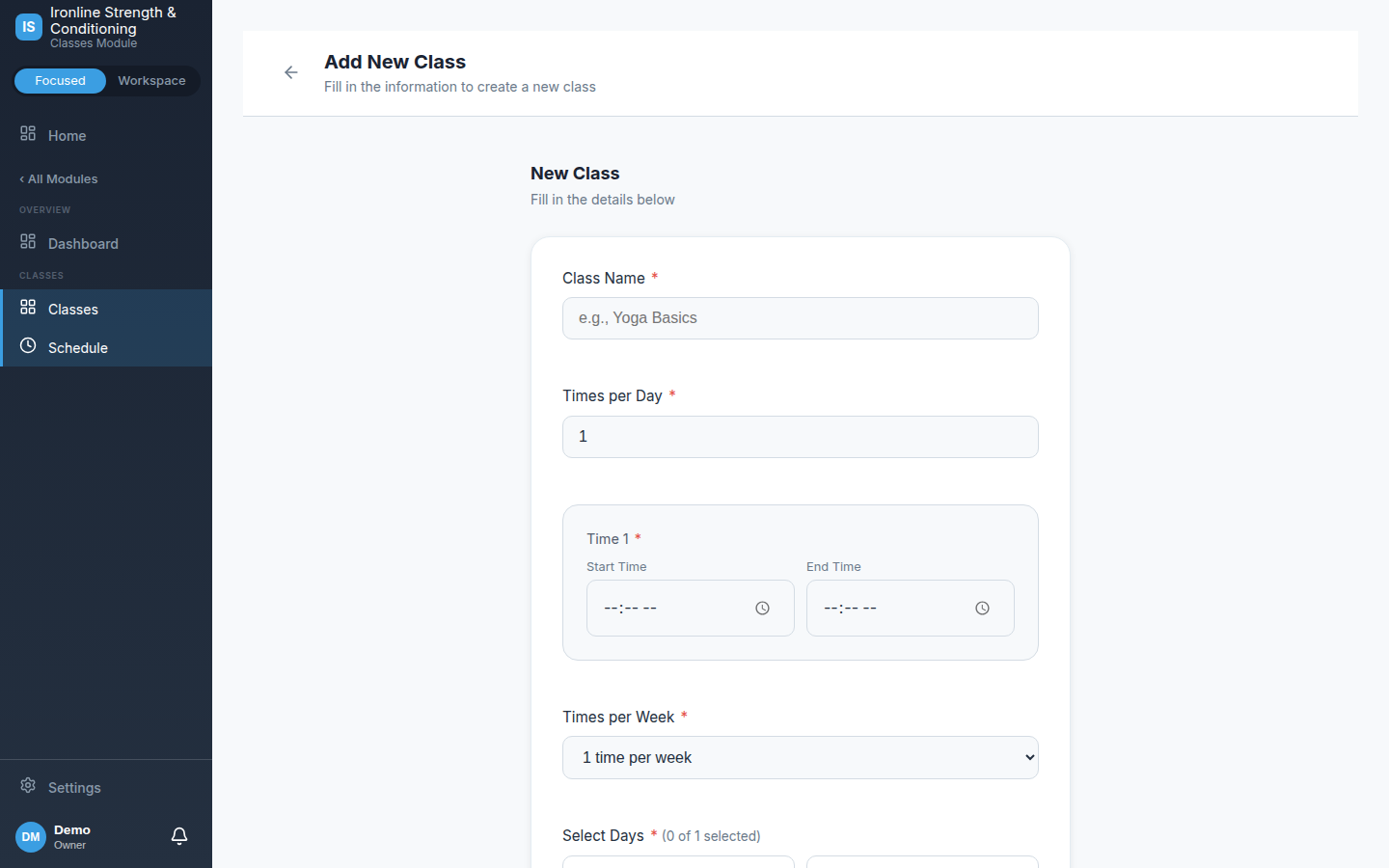Screen dimensions: 1389x868
Task: Click the Time 1 label
Action: (x=608, y=539)
